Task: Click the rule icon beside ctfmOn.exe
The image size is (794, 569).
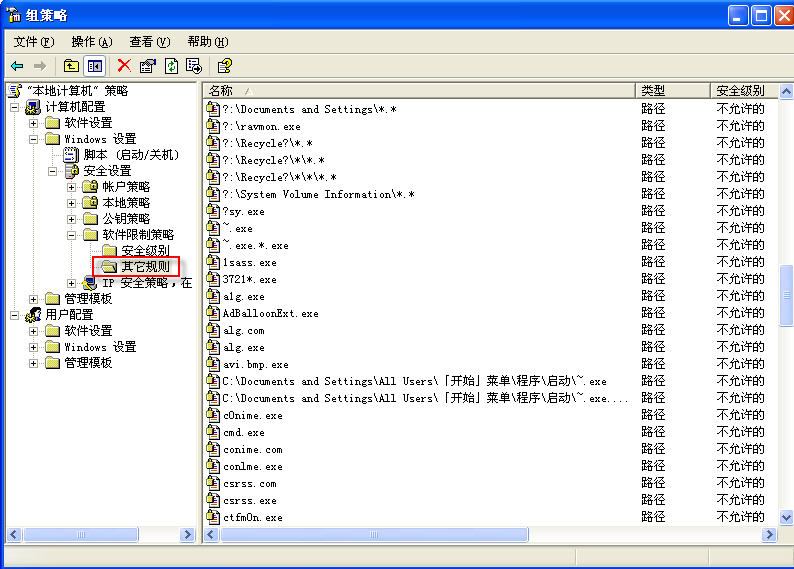Action: pos(213,517)
